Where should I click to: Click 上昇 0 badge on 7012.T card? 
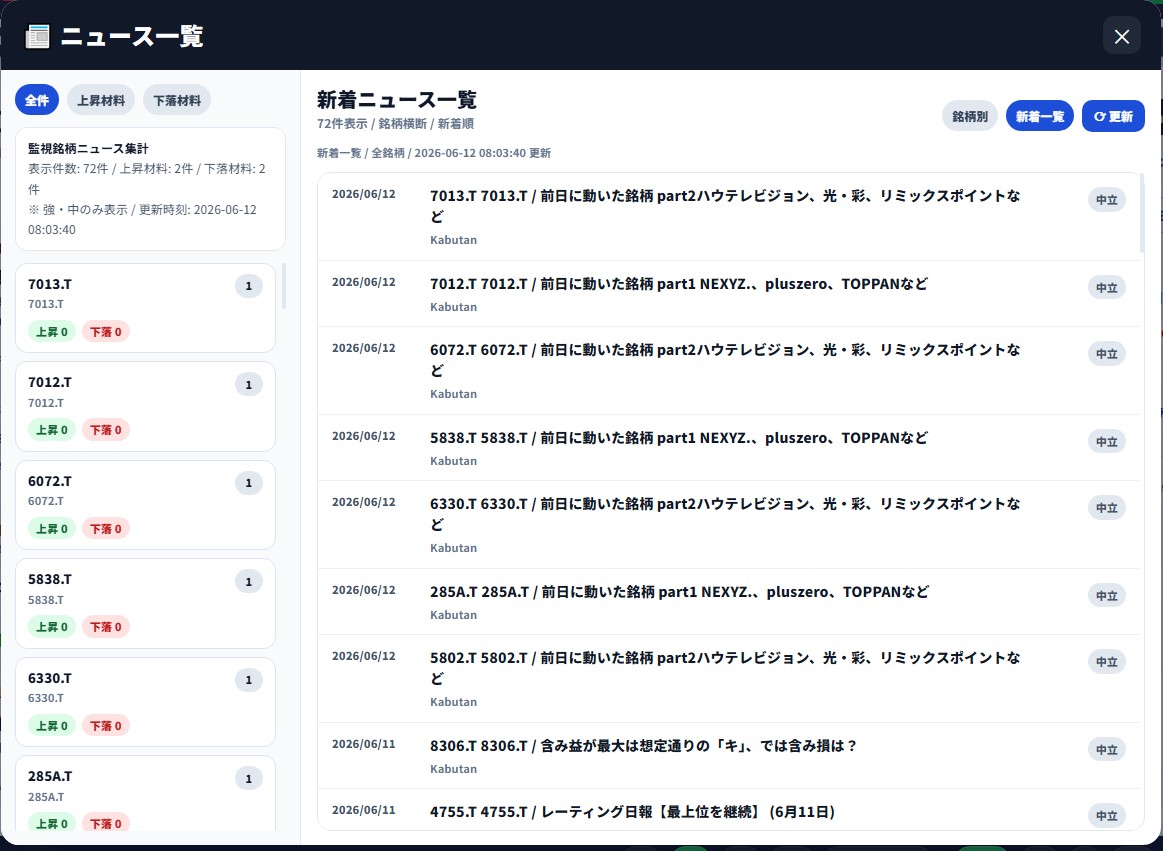pos(52,430)
